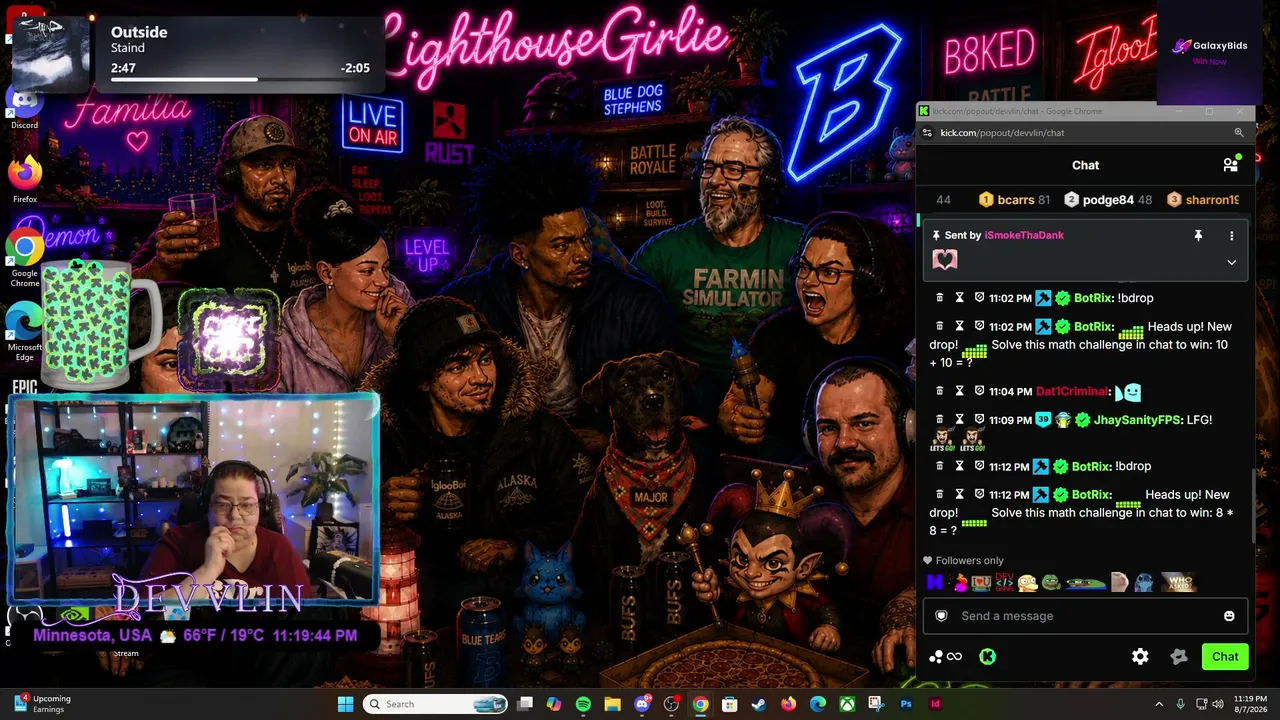Ban JhaySanityFPS with the shield icon
This screenshot has width=1280, height=720.
pyautogui.click(x=979, y=420)
